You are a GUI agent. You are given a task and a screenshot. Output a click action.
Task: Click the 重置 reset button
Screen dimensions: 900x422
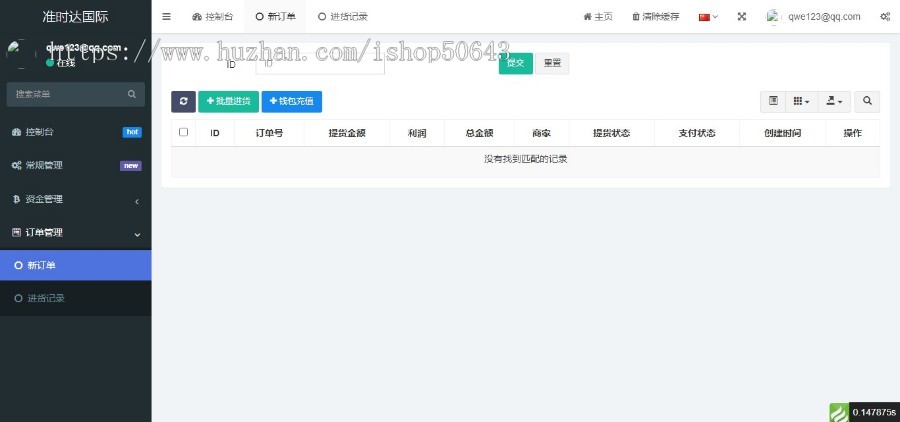(x=552, y=63)
